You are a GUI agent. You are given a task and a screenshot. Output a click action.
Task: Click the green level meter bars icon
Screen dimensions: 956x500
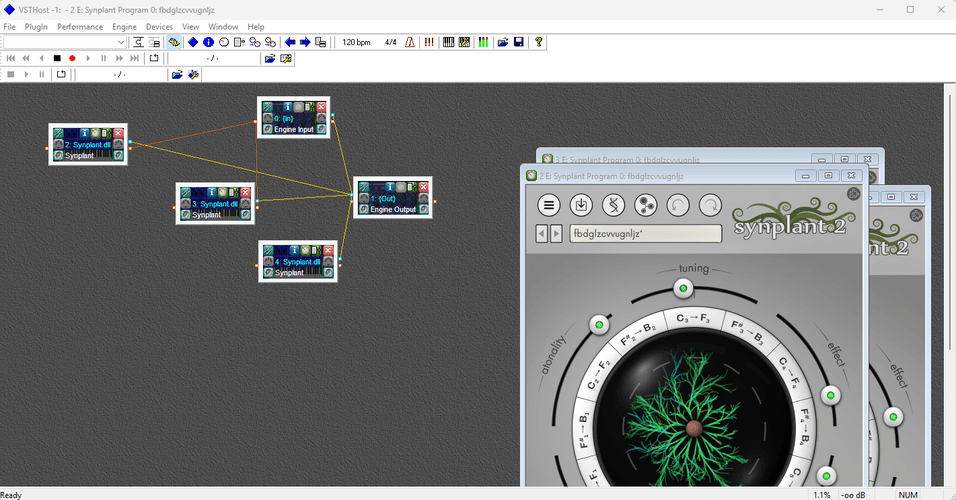coord(483,42)
